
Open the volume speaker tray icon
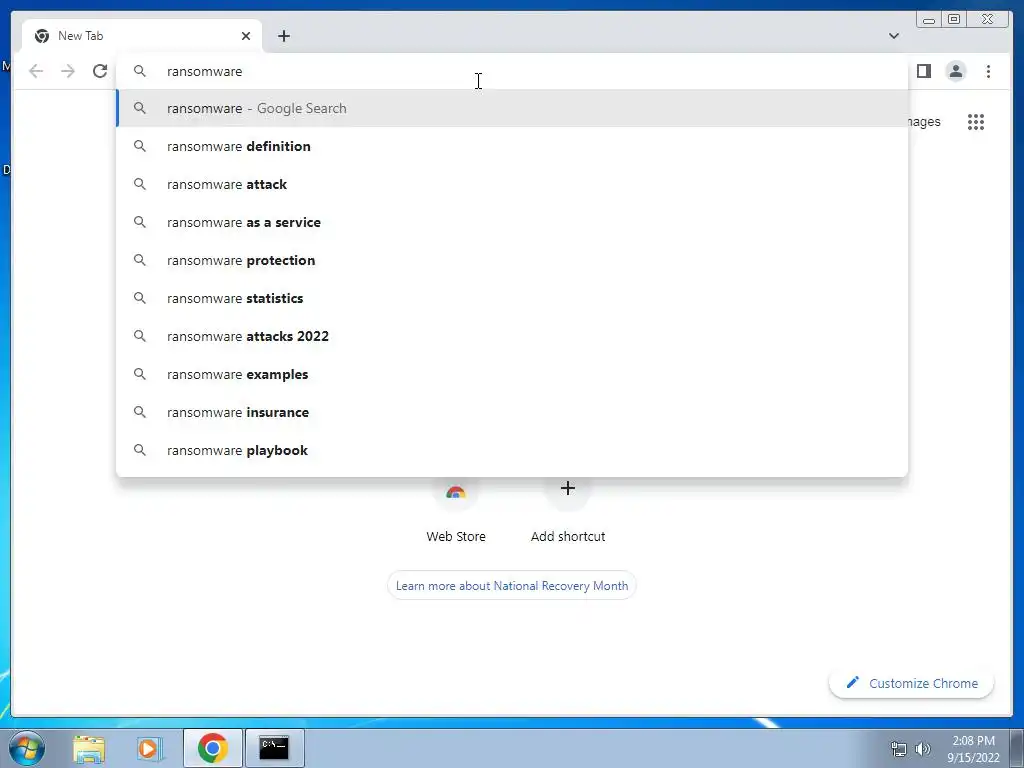[x=923, y=749]
